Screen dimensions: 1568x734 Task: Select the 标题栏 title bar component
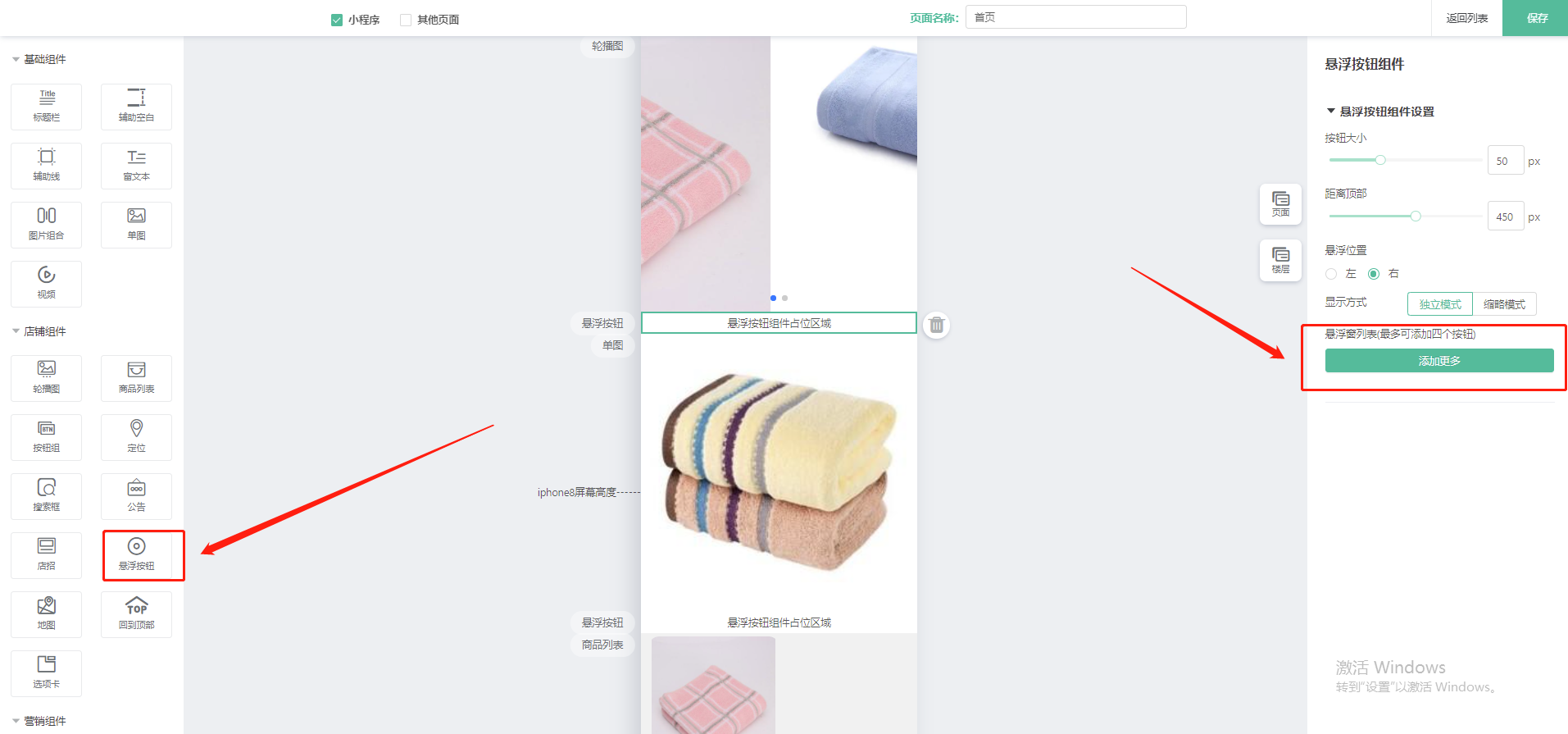(x=47, y=107)
